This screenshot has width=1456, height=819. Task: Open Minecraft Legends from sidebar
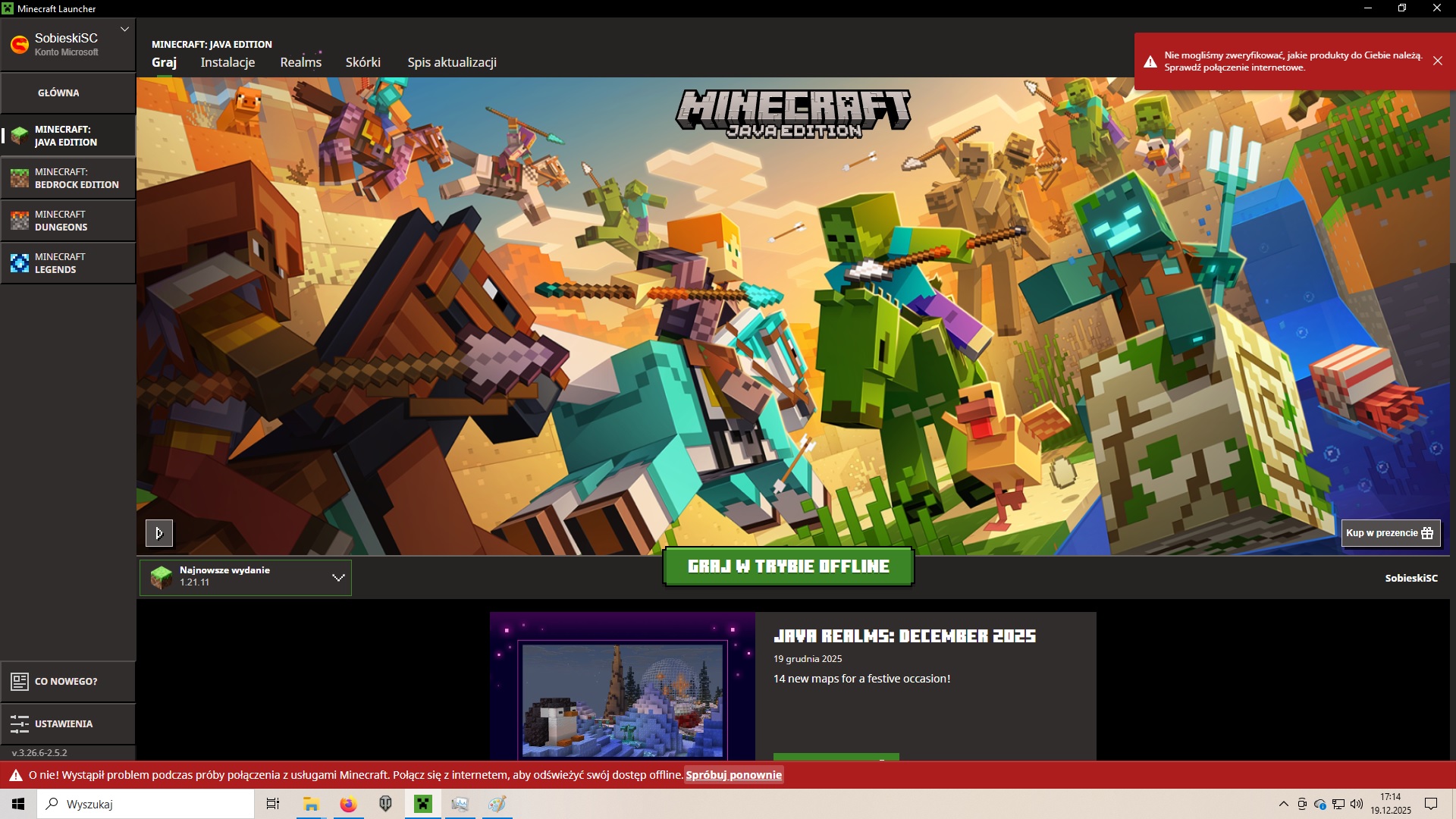pos(68,263)
